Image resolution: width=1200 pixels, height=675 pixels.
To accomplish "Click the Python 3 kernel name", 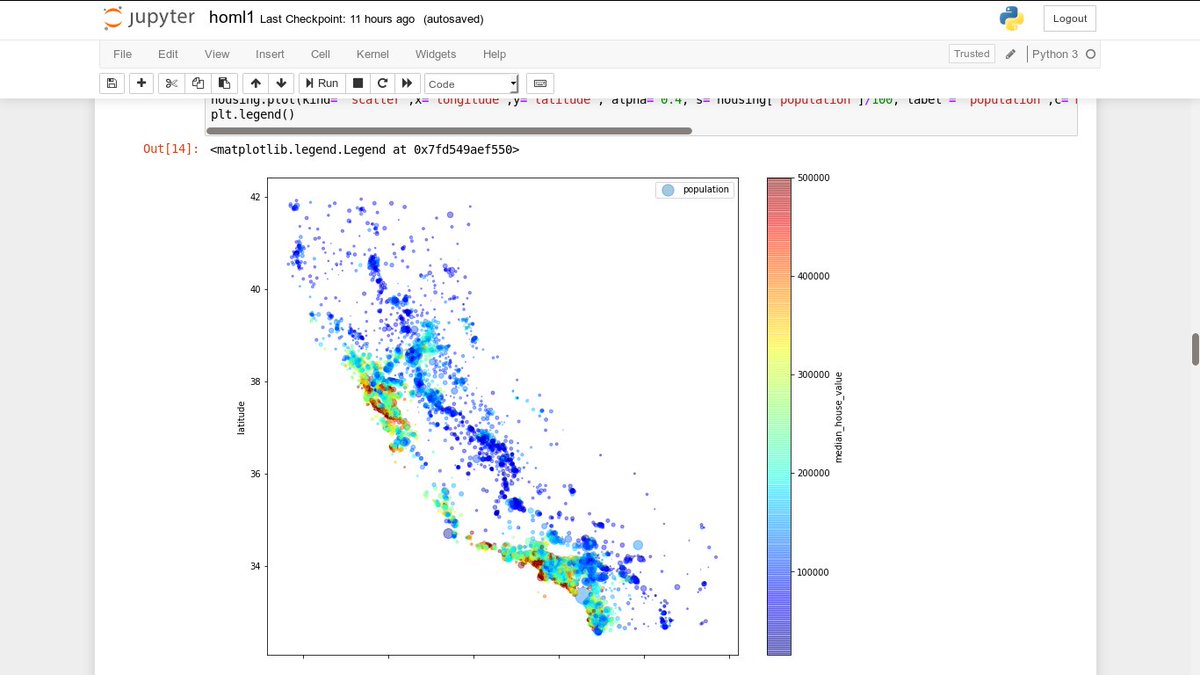I will (x=1055, y=54).
